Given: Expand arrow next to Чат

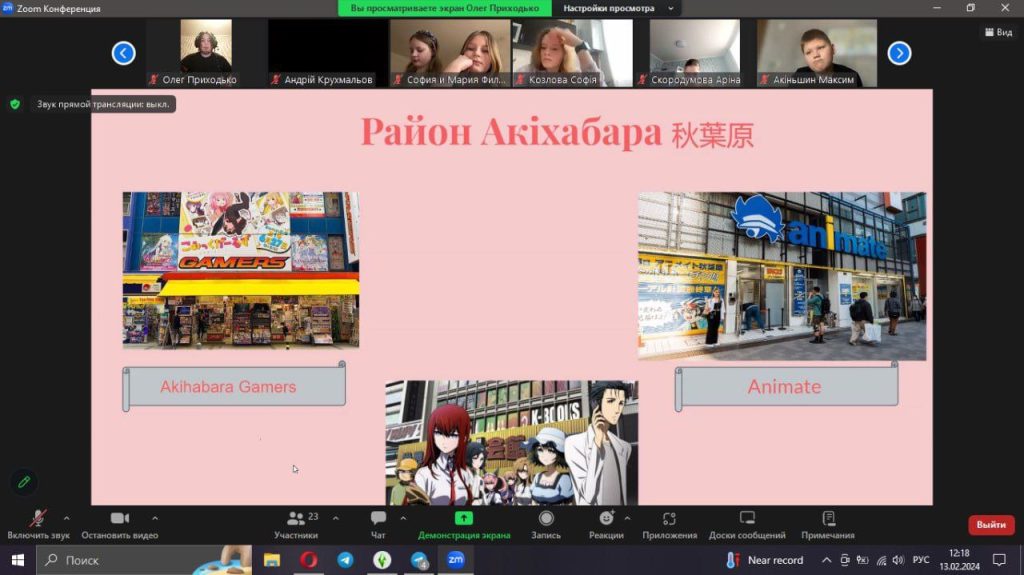Looking at the screenshot, I should pos(403,518).
